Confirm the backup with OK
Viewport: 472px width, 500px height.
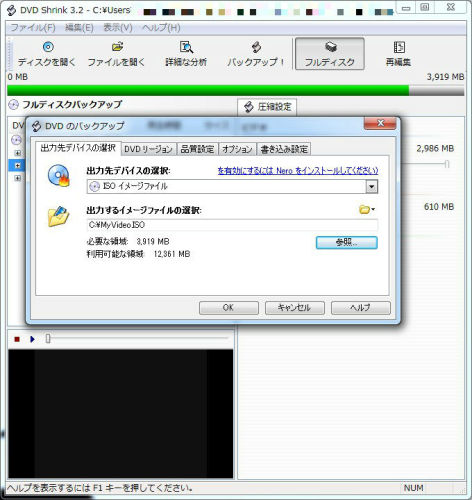pos(229,308)
